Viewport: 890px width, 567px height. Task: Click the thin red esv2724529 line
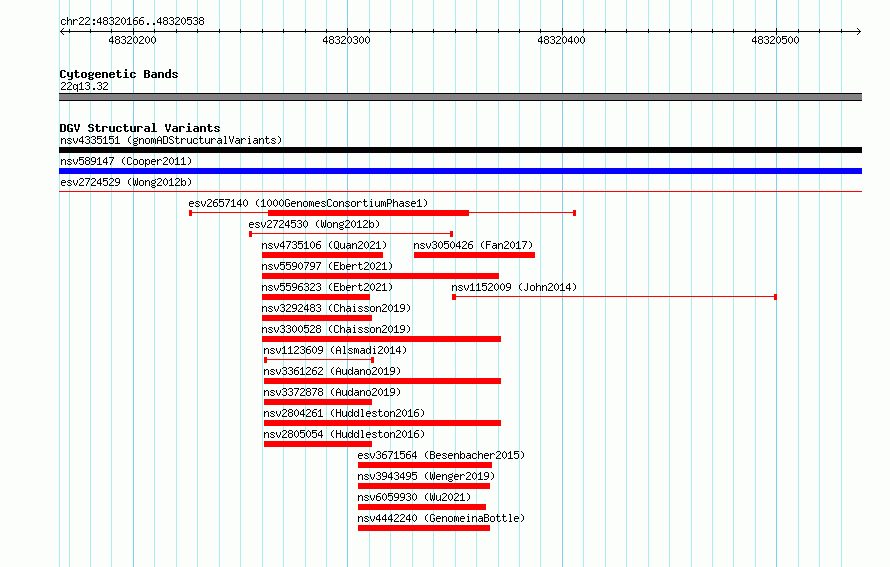tap(460, 192)
